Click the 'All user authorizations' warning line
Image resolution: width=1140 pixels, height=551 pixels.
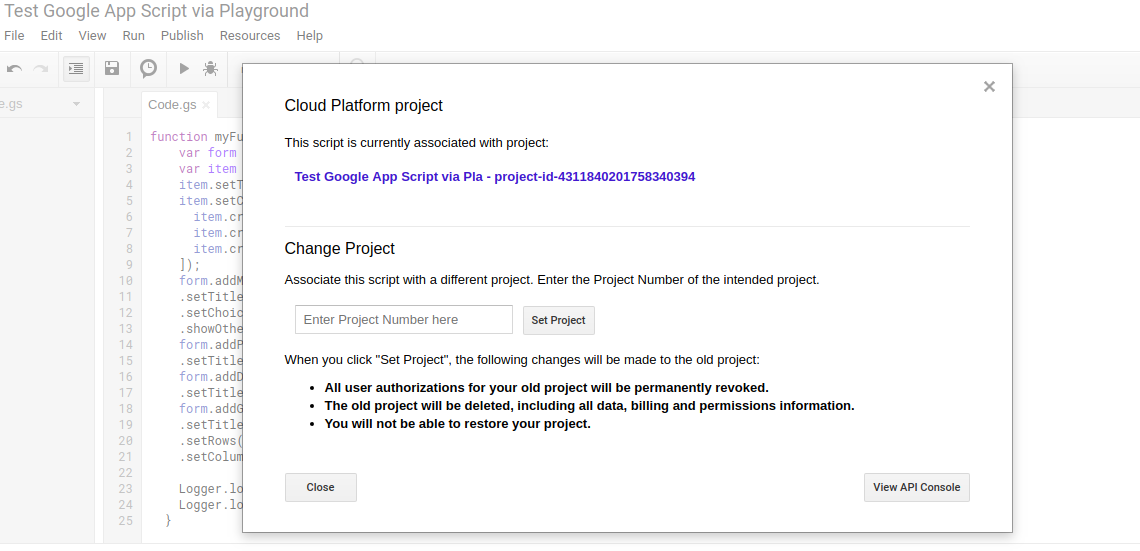coord(546,387)
